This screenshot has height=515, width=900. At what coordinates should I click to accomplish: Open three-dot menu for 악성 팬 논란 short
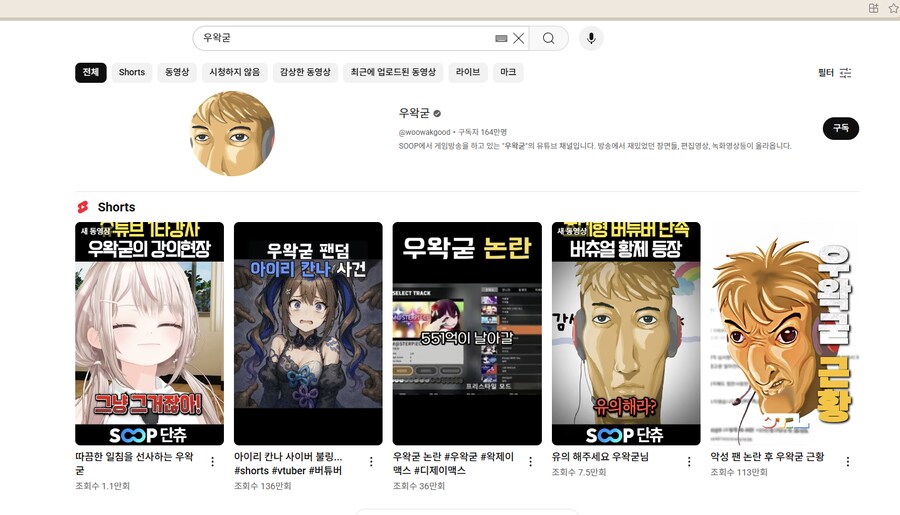point(847,462)
